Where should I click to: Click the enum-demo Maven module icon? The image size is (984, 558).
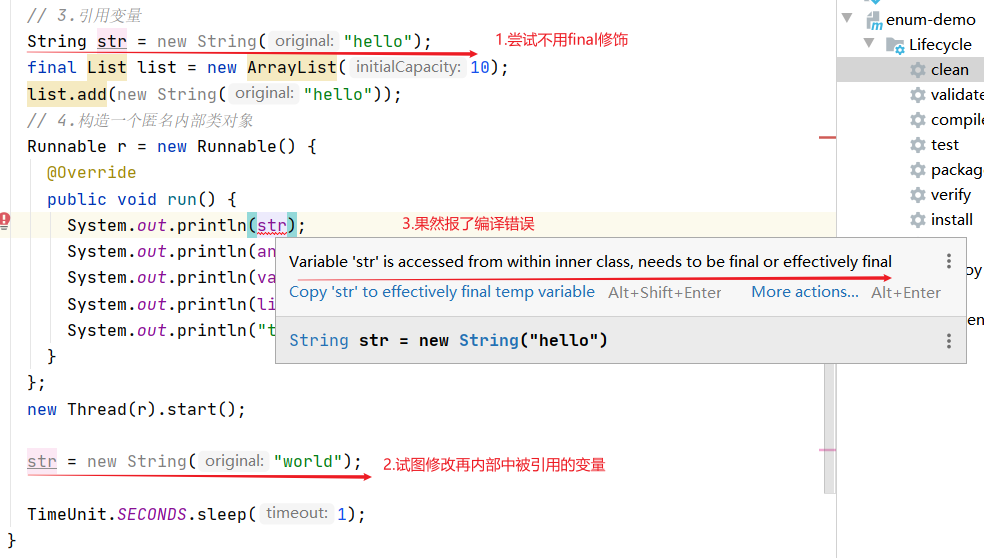pyautogui.click(x=874, y=21)
